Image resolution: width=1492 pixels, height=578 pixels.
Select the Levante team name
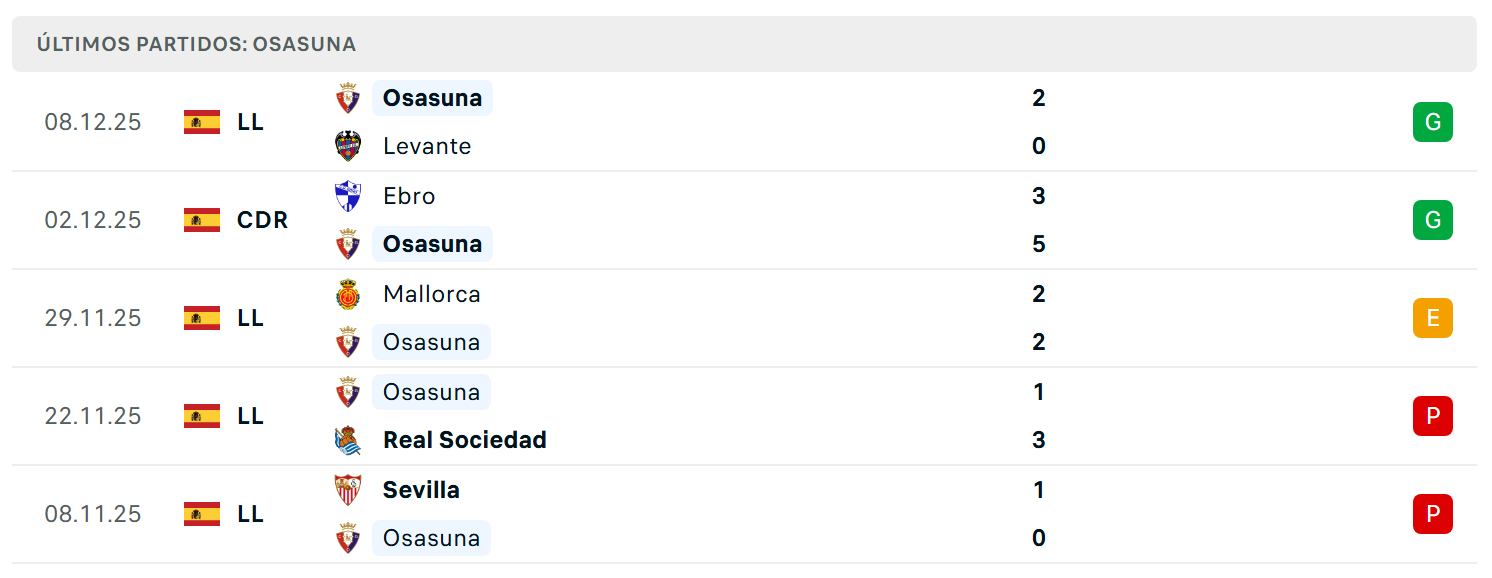point(427,146)
